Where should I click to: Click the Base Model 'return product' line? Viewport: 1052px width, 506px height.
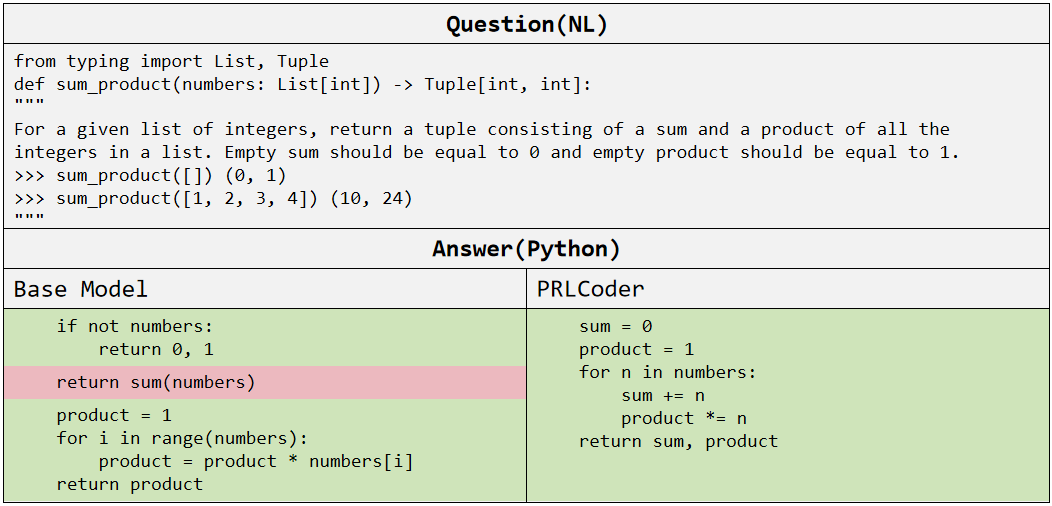pos(129,484)
